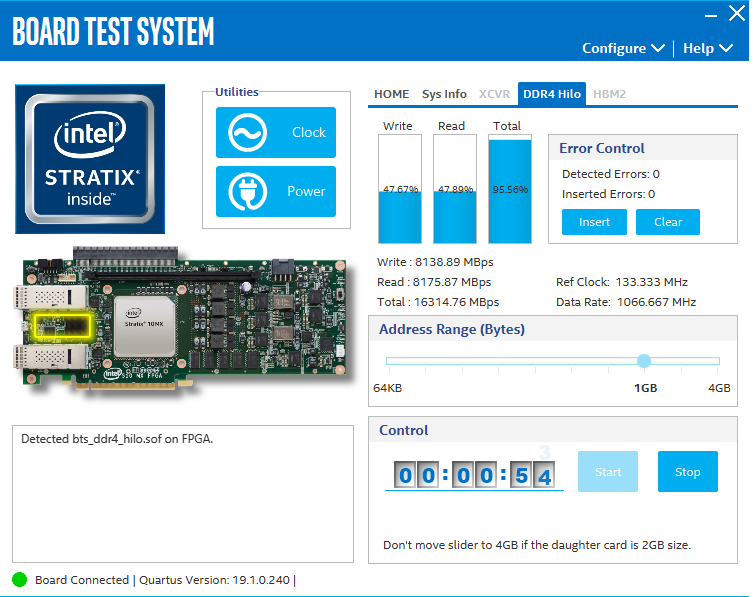The width and height of the screenshot is (754, 597).
Task: Click the 'Data Rate: 1066.667 MHz' text
Action: click(x=626, y=302)
